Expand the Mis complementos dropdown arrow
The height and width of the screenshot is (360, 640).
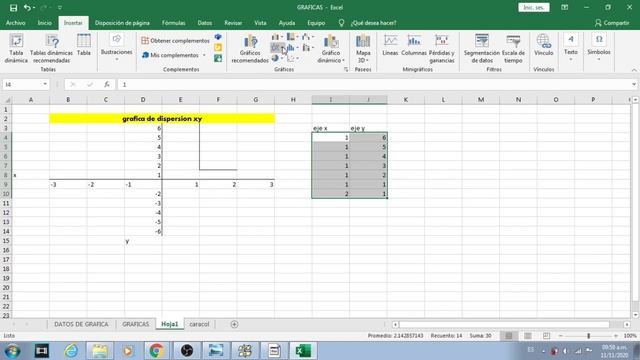tap(204, 55)
